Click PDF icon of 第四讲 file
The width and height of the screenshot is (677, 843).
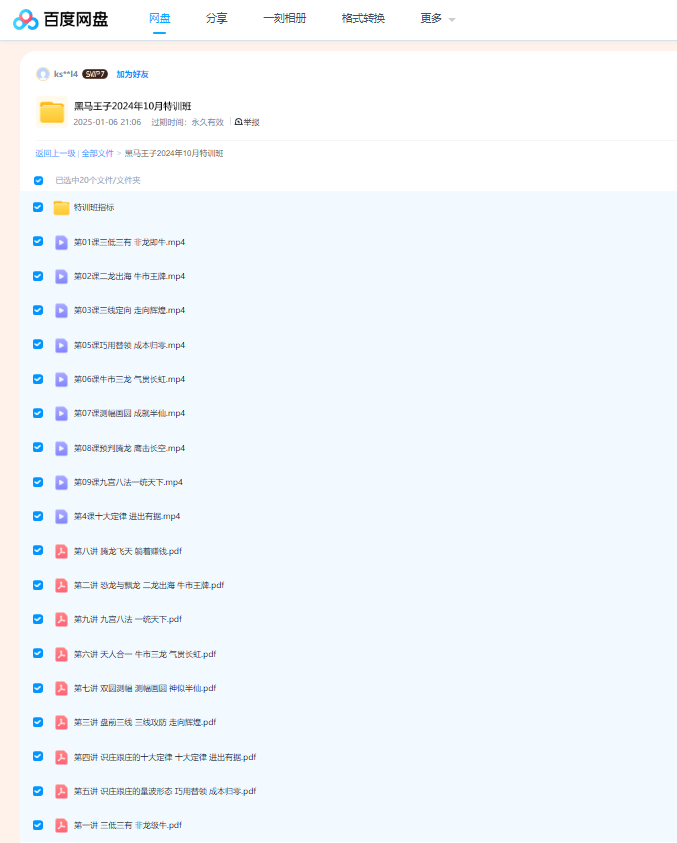click(x=61, y=758)
